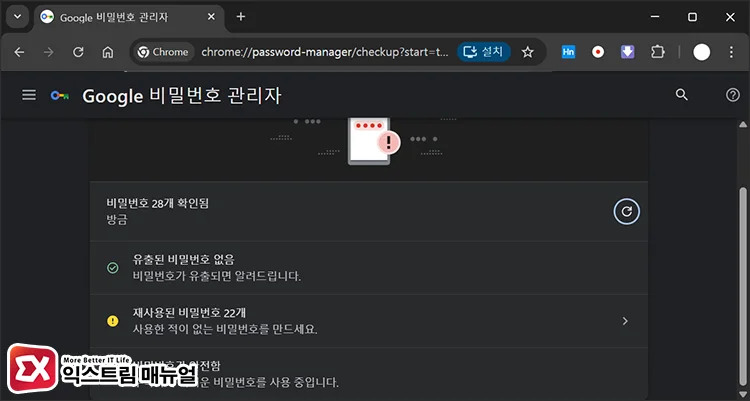Click the red dot recorder extension
750x401 pixels.
click(598, 52)
